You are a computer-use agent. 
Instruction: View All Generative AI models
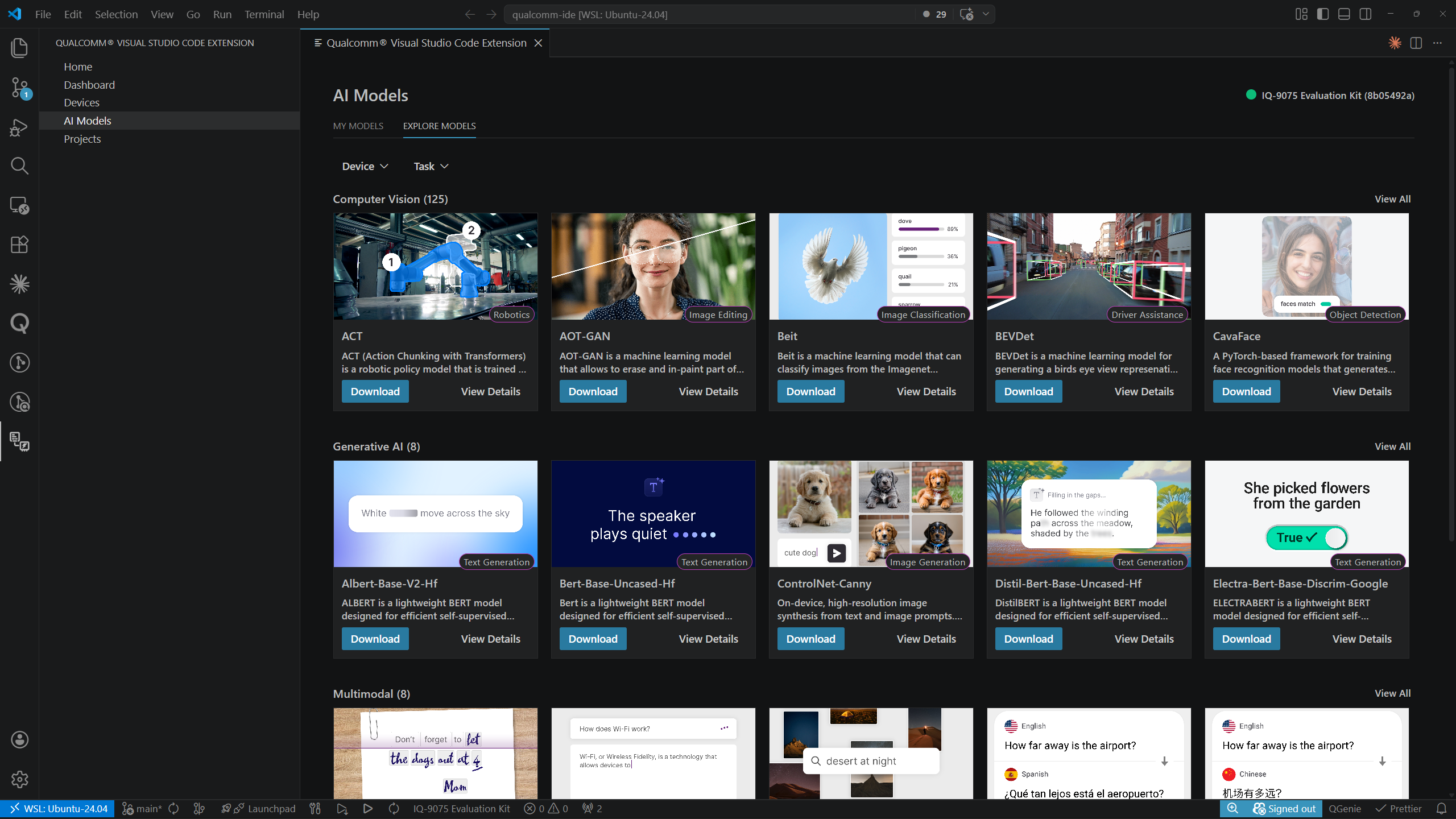coord(1392,446)
